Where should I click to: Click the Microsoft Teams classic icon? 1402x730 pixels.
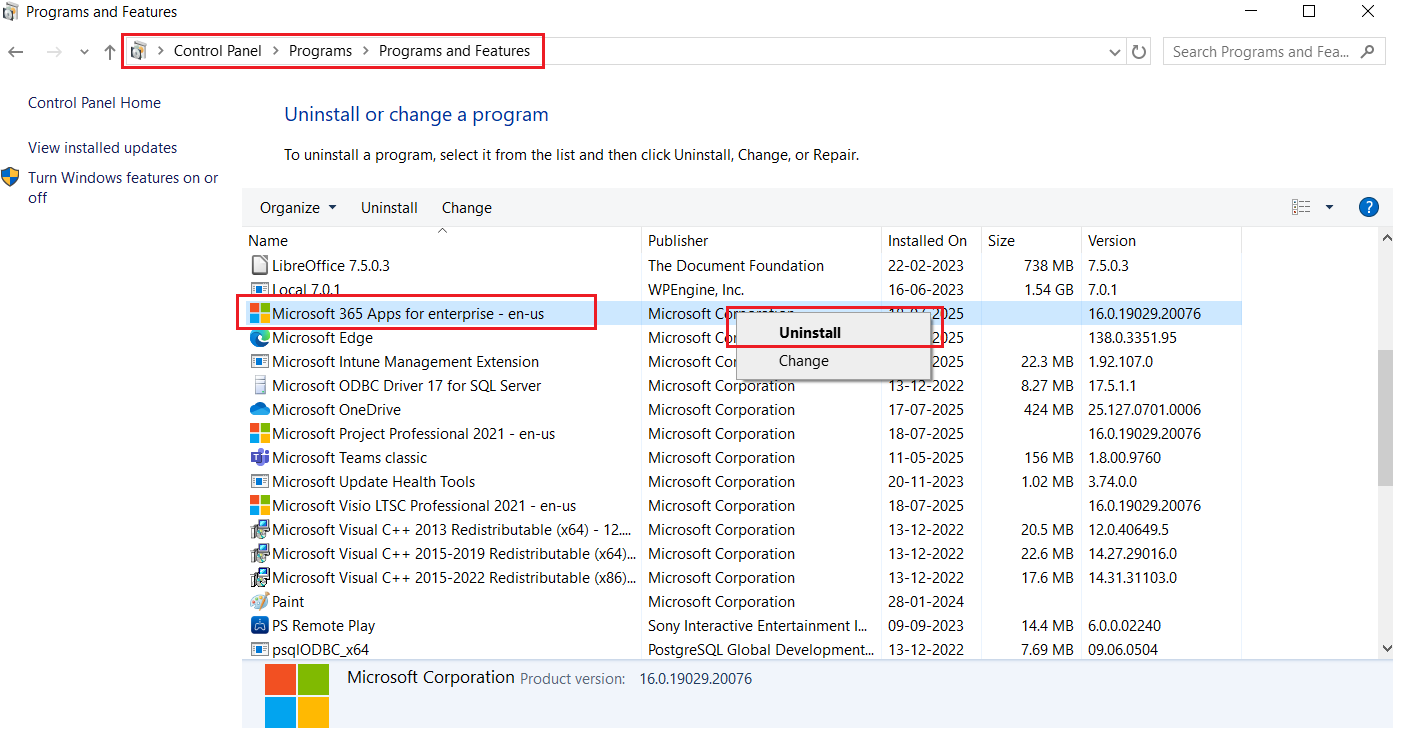pos(259,458)
